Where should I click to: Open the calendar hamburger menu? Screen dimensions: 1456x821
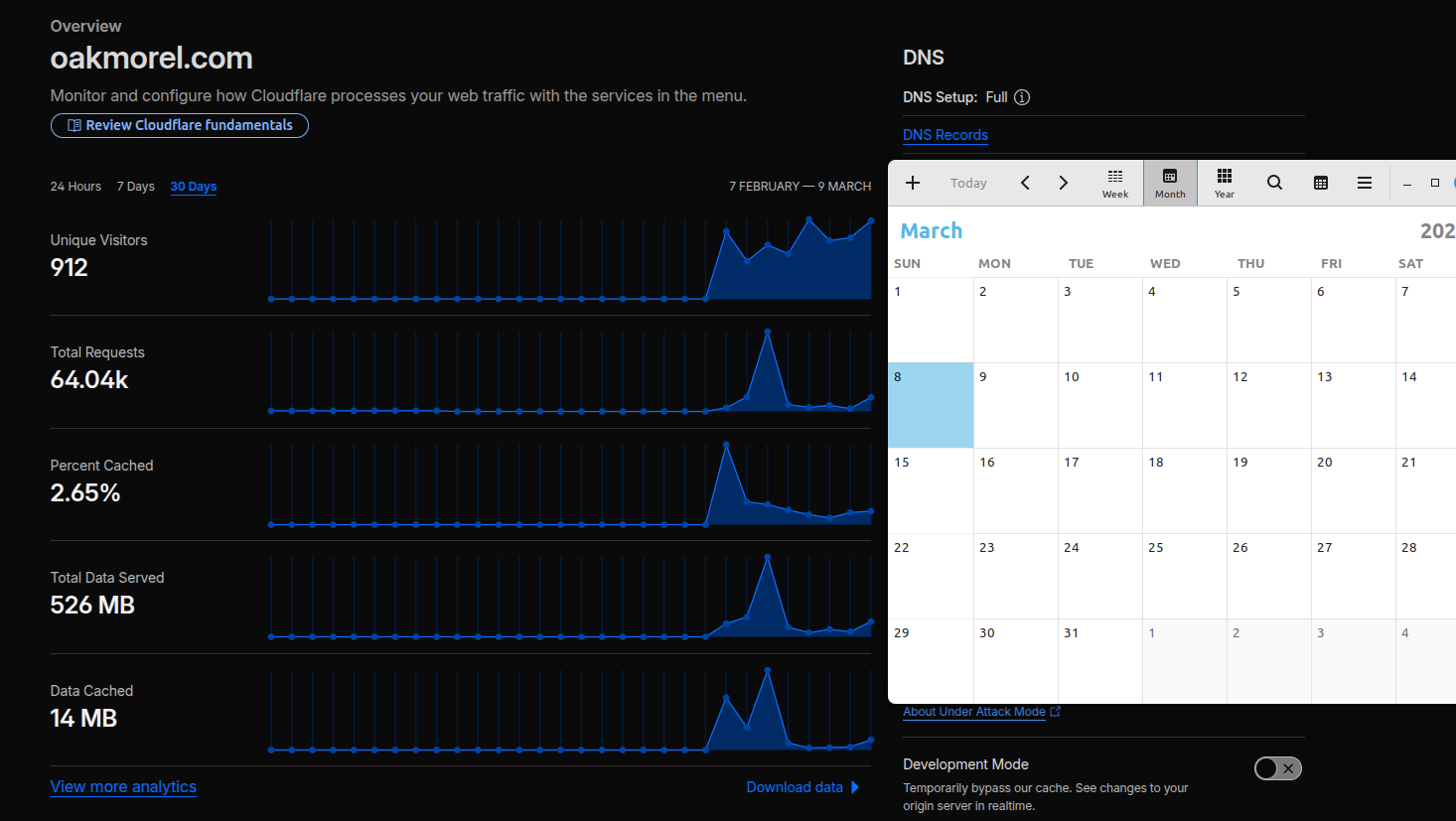coord(1365,183)
